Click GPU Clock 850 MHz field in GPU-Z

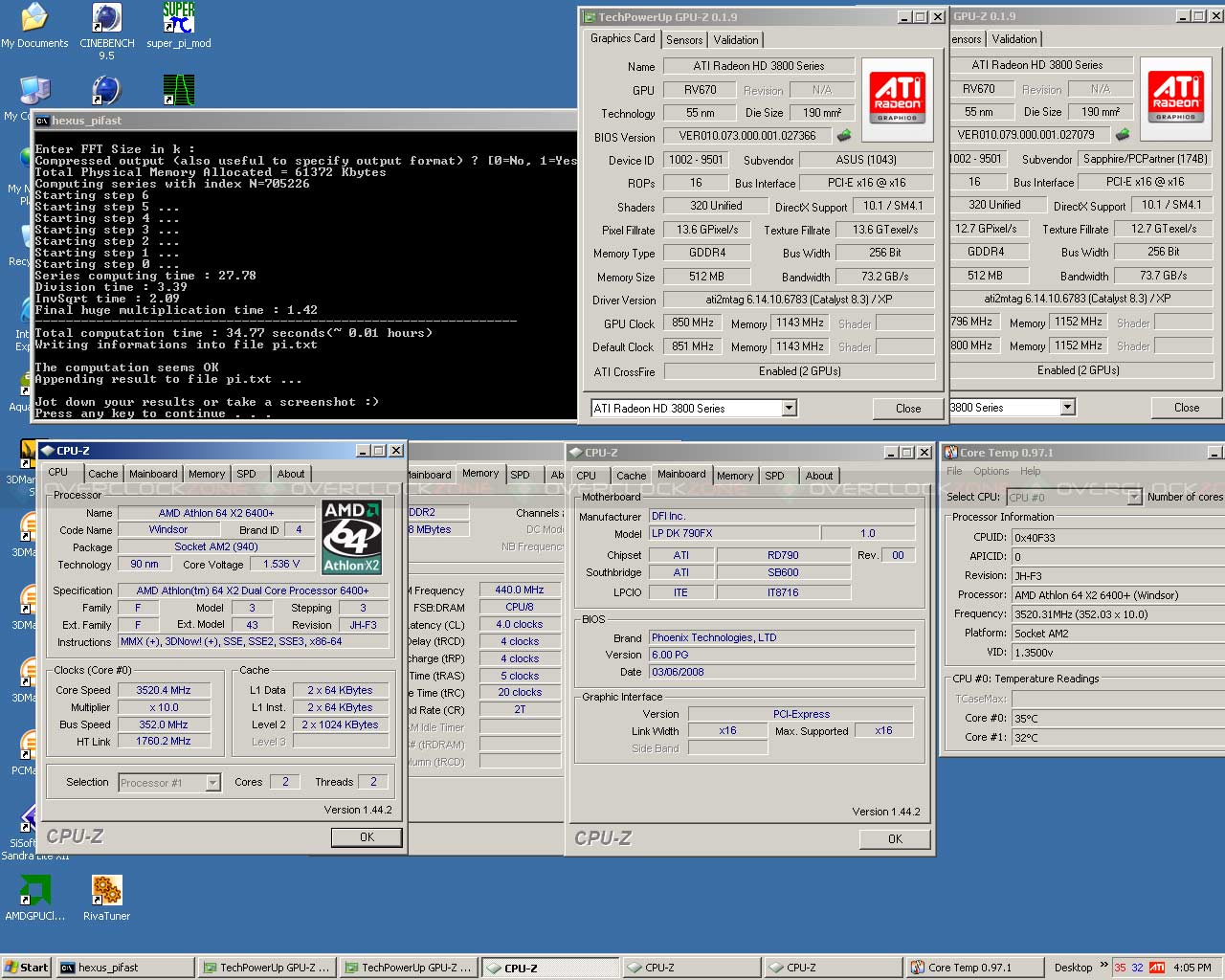693,323
